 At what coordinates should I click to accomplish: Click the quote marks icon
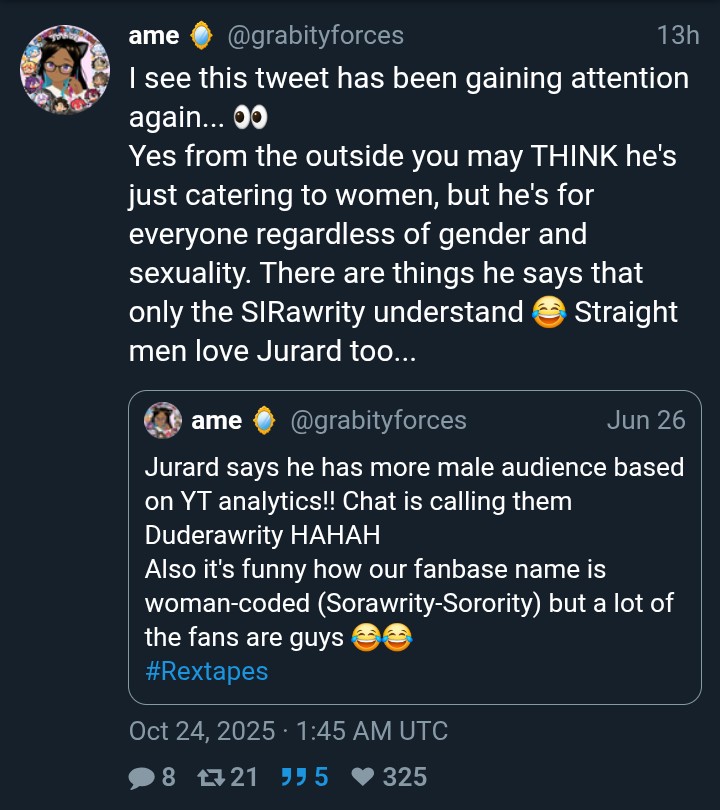click(x=291, y=777)
